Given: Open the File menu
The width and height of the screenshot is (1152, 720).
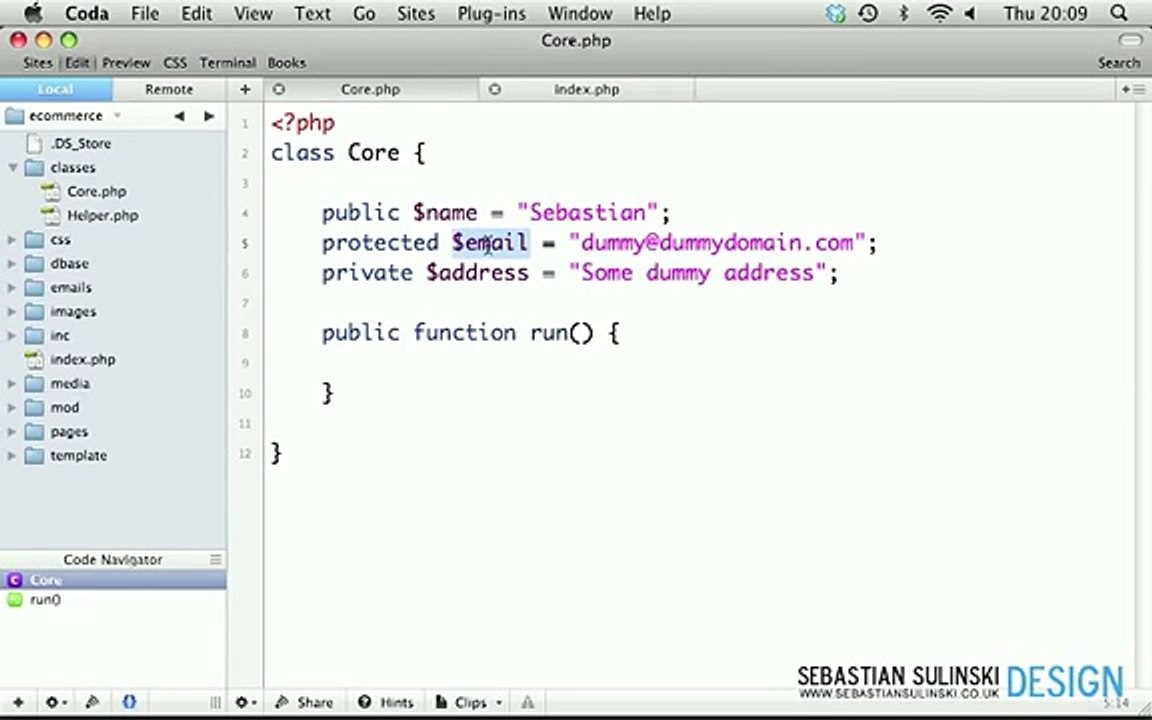Looking at the screenshot, I should (x=145, y=13).
